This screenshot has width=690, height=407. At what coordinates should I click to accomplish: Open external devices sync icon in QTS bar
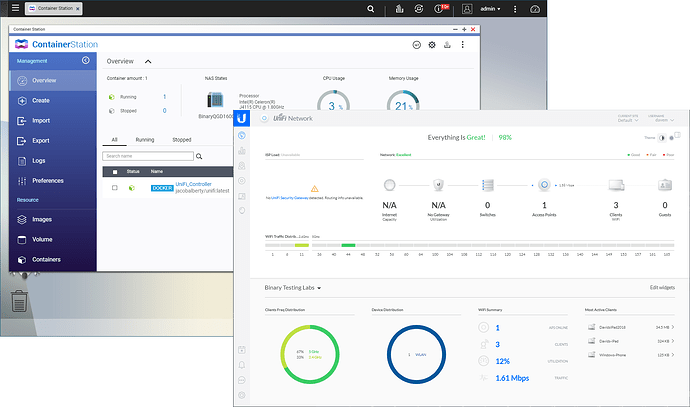(418, 9)
